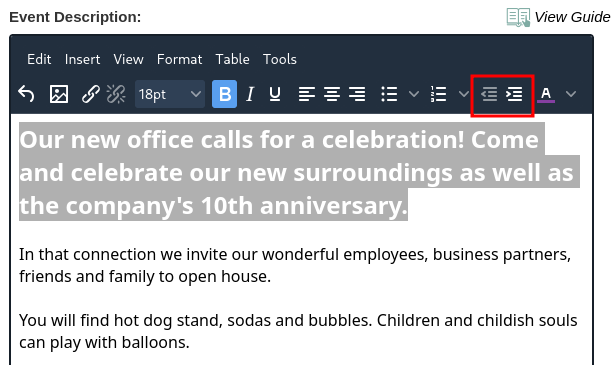The width and height of the screenshot is (616, 365).
Task: Insert an image with the picture icon
Action: click(x=59, y=94)
